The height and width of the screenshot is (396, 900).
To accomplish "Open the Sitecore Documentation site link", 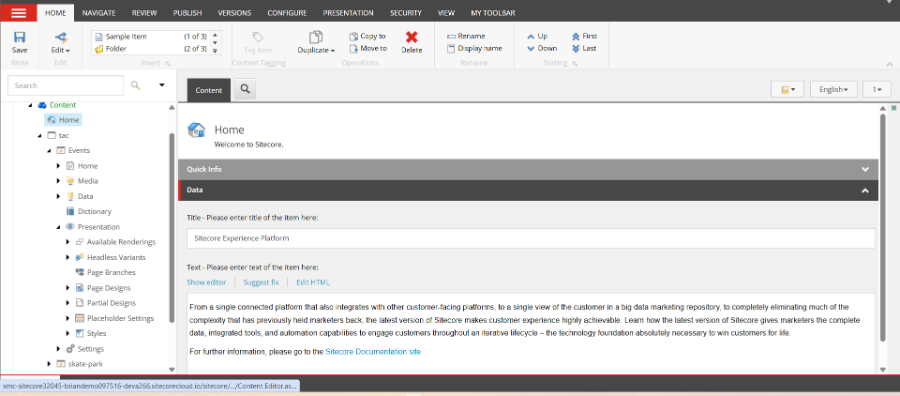I will coord(373,351).
